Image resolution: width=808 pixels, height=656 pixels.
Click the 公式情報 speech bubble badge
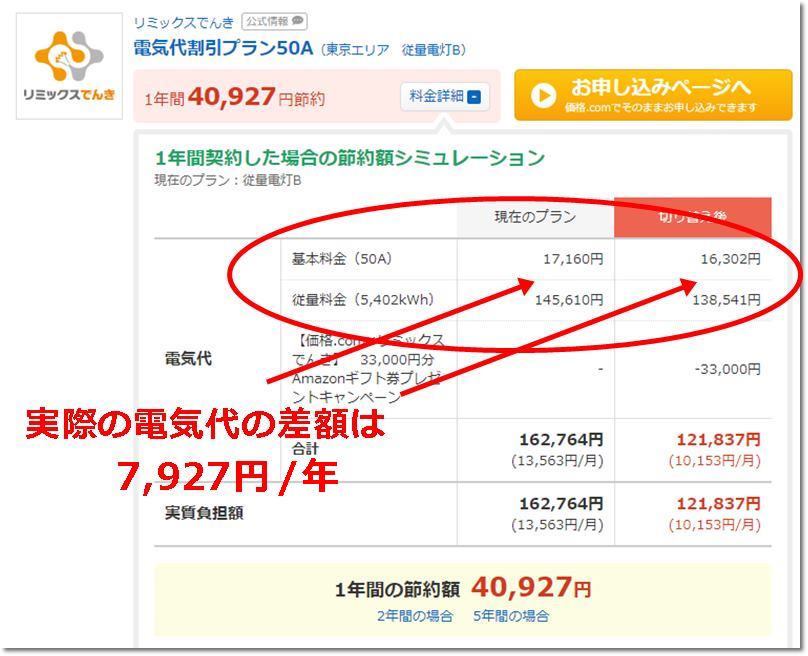(x=274, y=22)
